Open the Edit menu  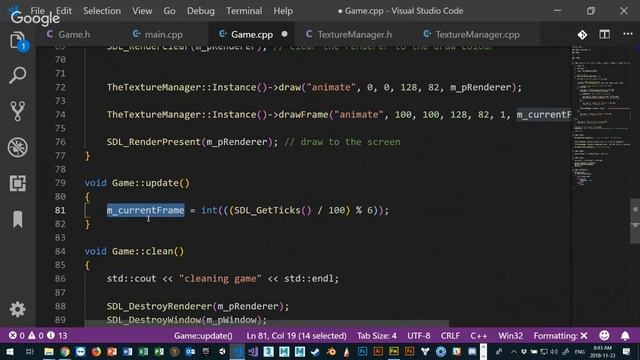64,11
